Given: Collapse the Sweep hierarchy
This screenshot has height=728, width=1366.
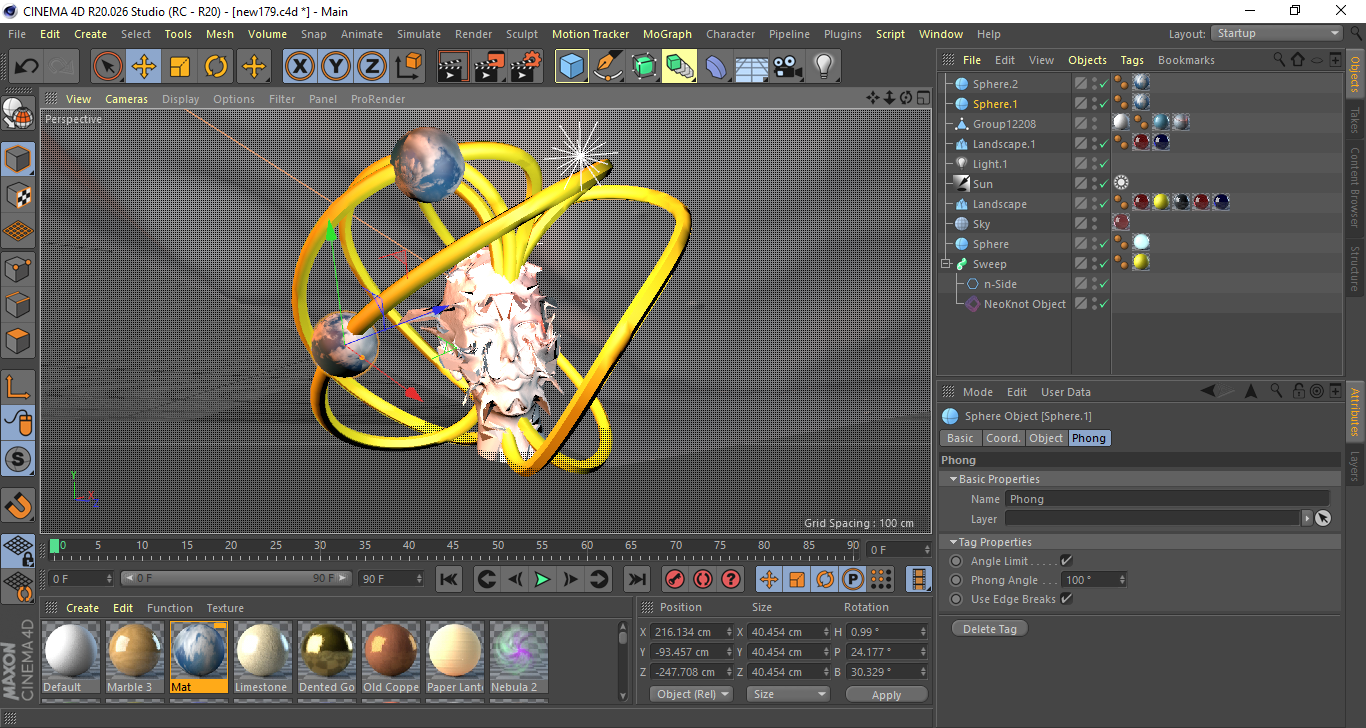Looking at the screenshot, I should (946, 264).
